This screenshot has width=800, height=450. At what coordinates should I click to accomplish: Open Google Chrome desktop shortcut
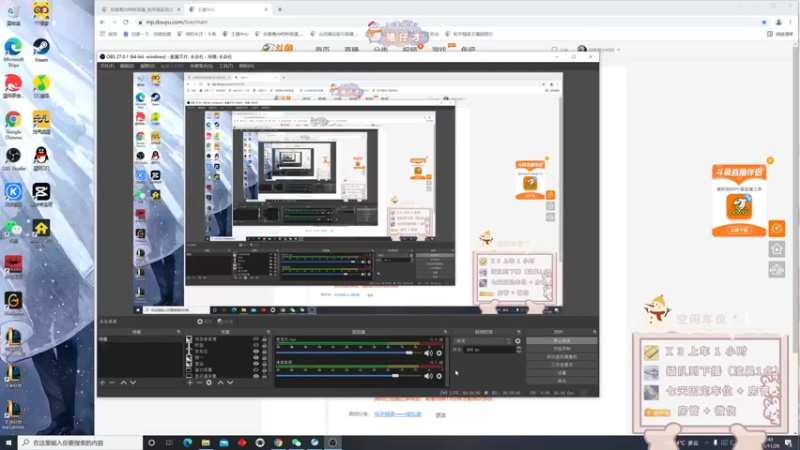coord(13,123)
